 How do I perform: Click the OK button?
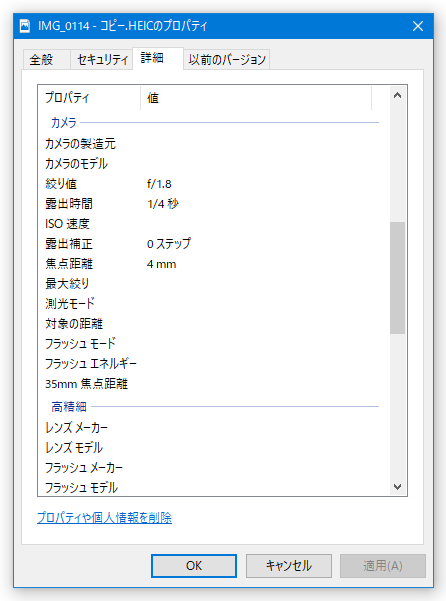point(193,565)
